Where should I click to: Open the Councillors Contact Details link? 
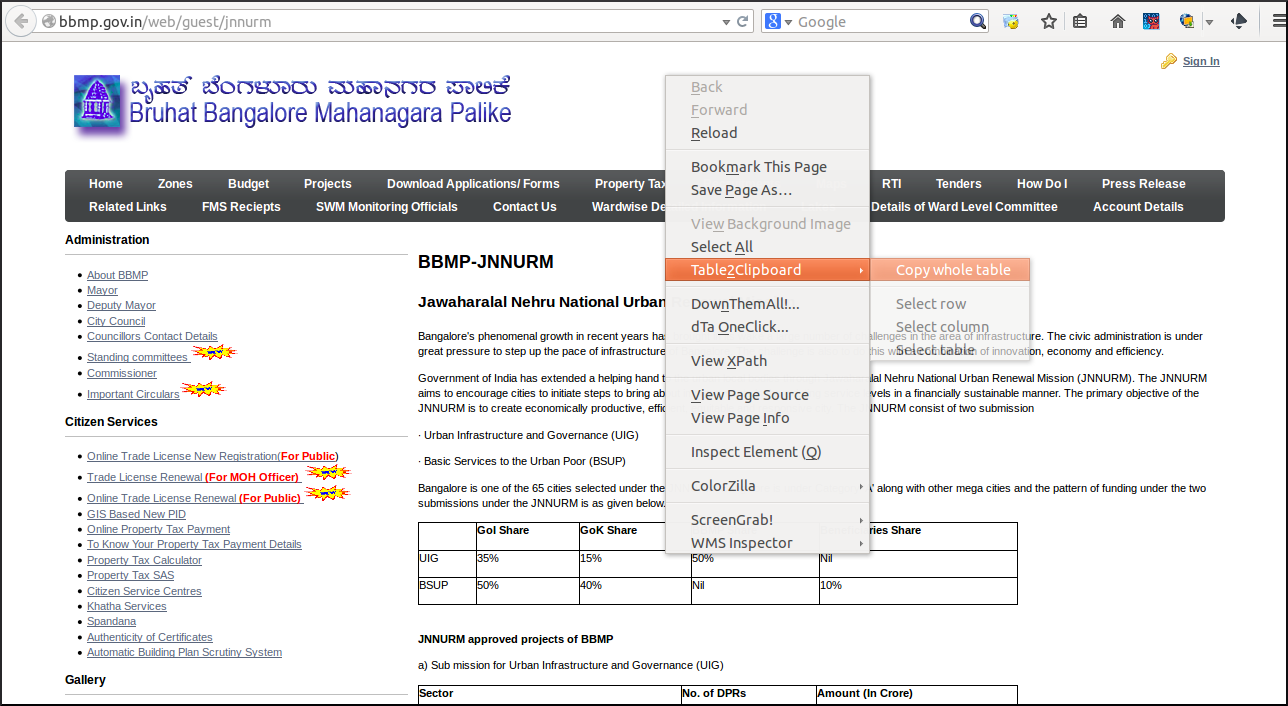(x=152, y=336)
